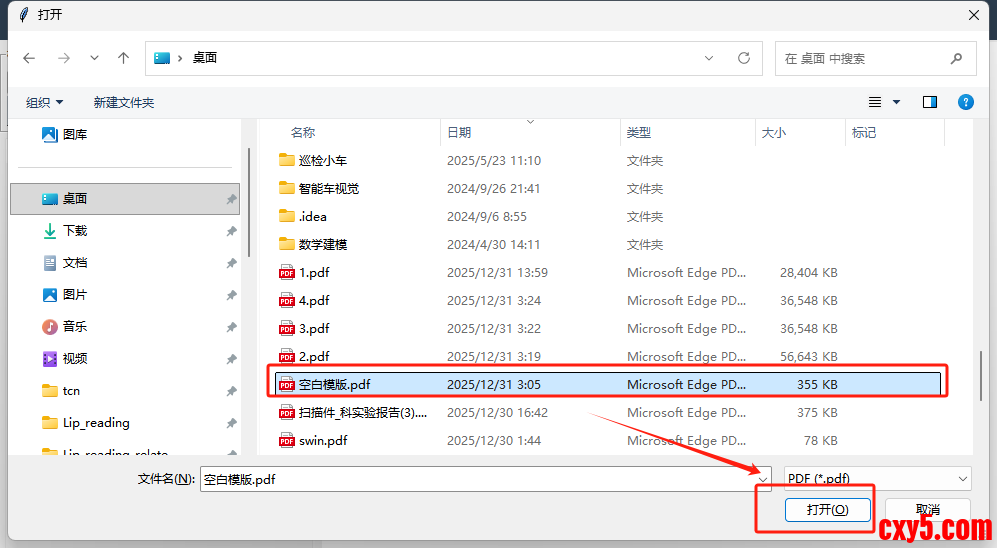Open the 组织 menu
This screenshot has height=548, width=997.
click(44, 102)
